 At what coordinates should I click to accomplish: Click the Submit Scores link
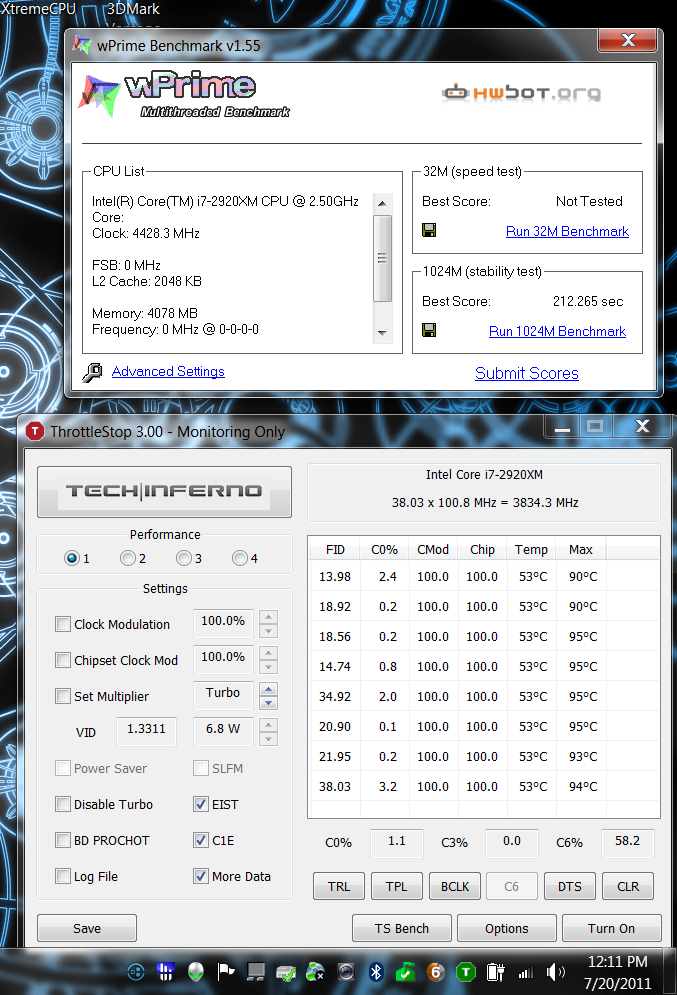tap(527, 373)
